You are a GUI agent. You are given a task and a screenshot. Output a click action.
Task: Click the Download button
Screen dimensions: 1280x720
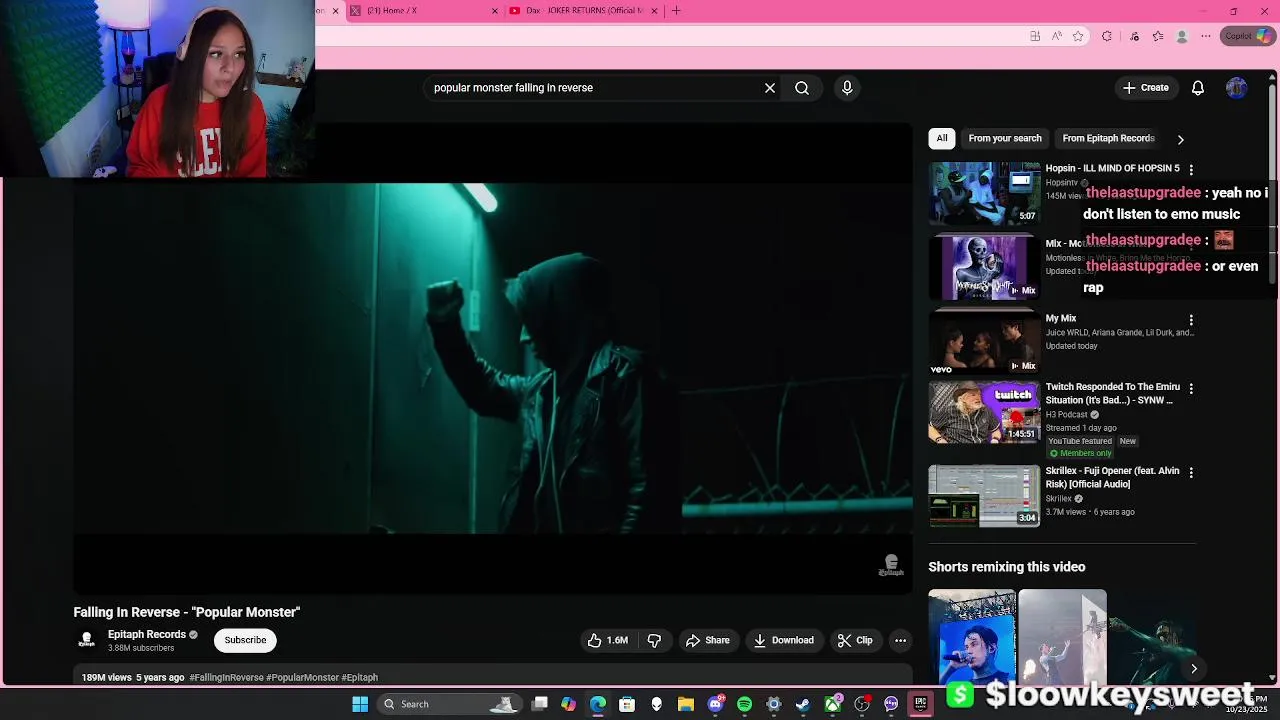(x=784, y=640)
